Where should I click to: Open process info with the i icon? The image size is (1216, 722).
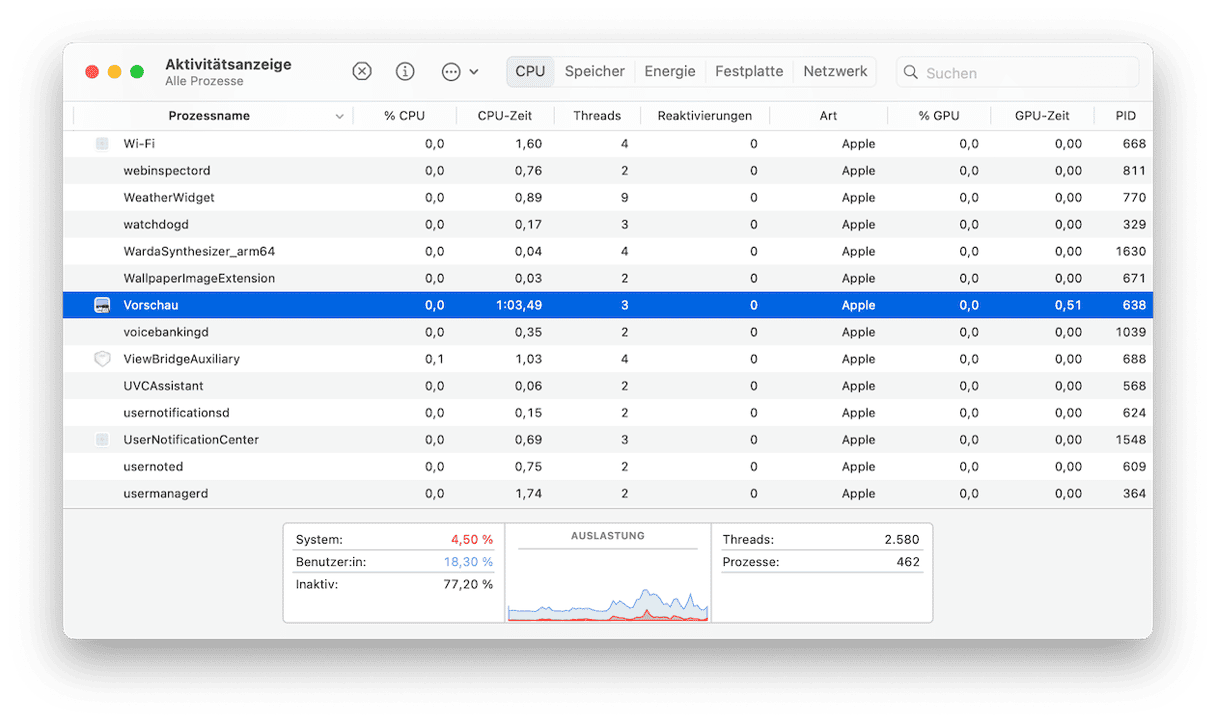coord(405,72)
